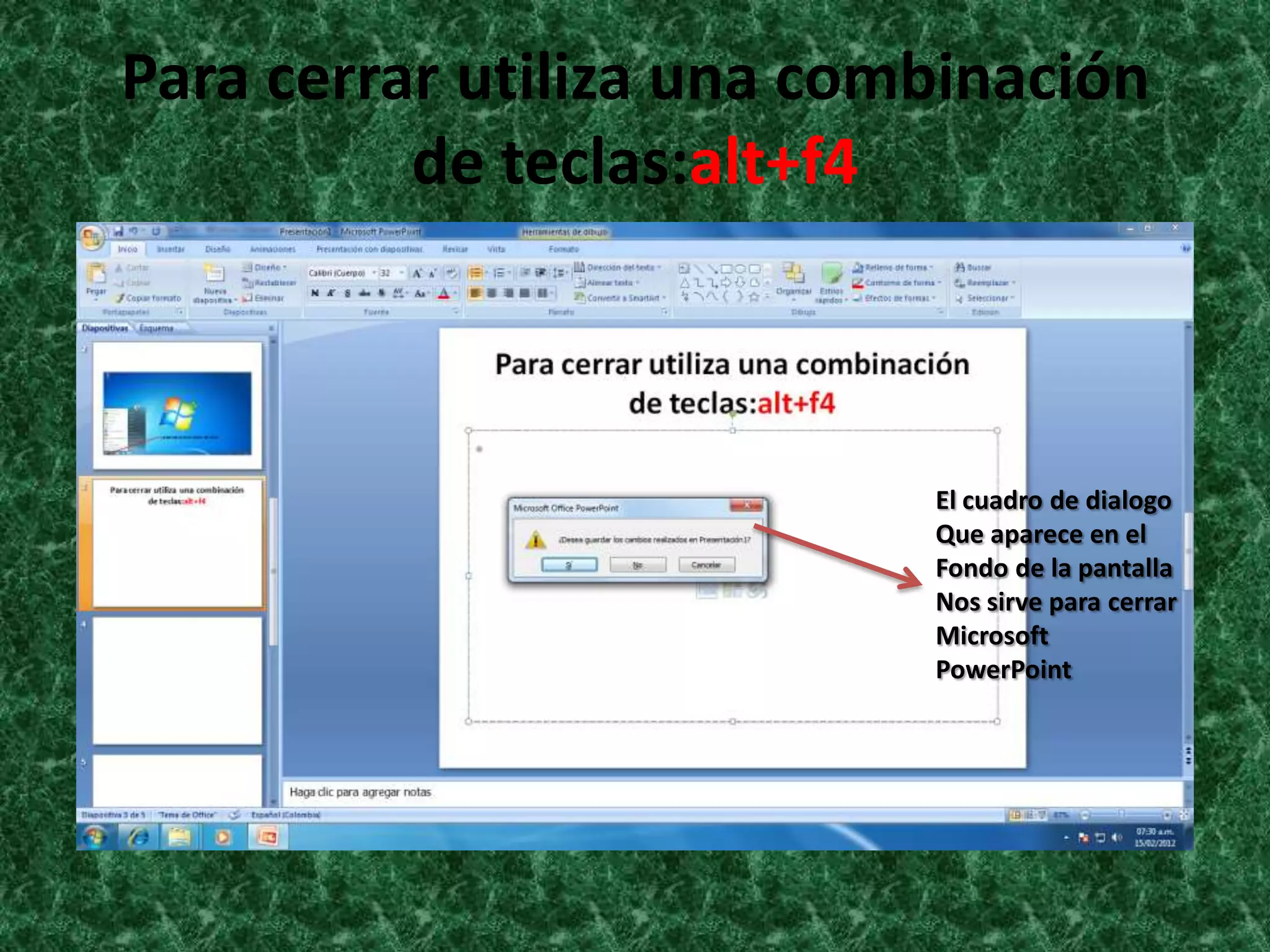
Task: Open Efectos de formas dropdown
Action: (x=894, y=298)
